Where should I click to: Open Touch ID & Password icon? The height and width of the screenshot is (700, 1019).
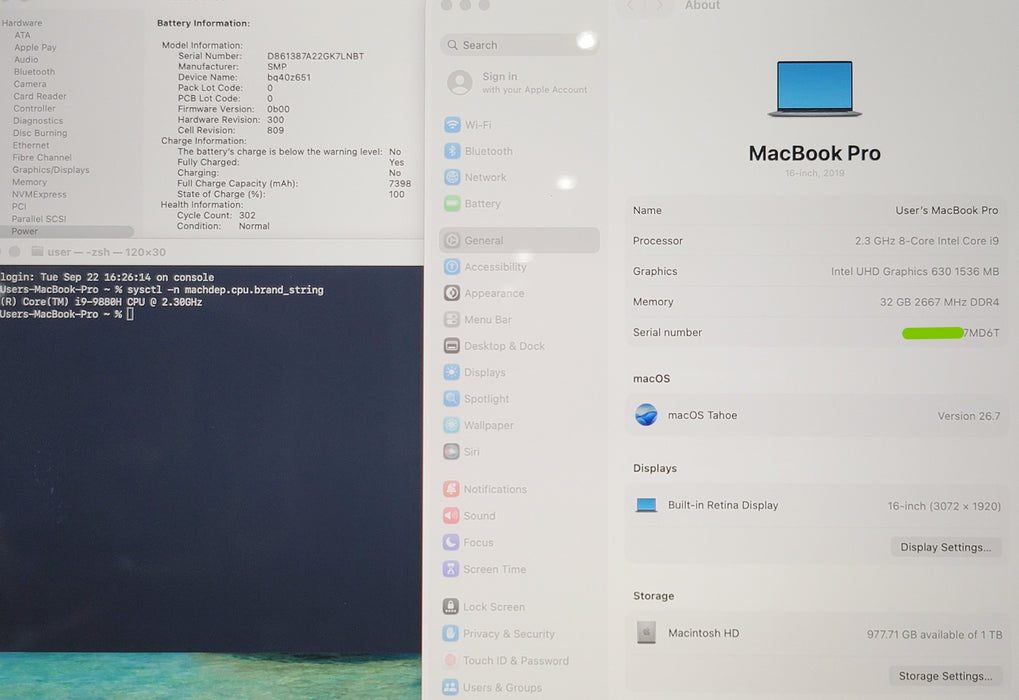(450, 660)
